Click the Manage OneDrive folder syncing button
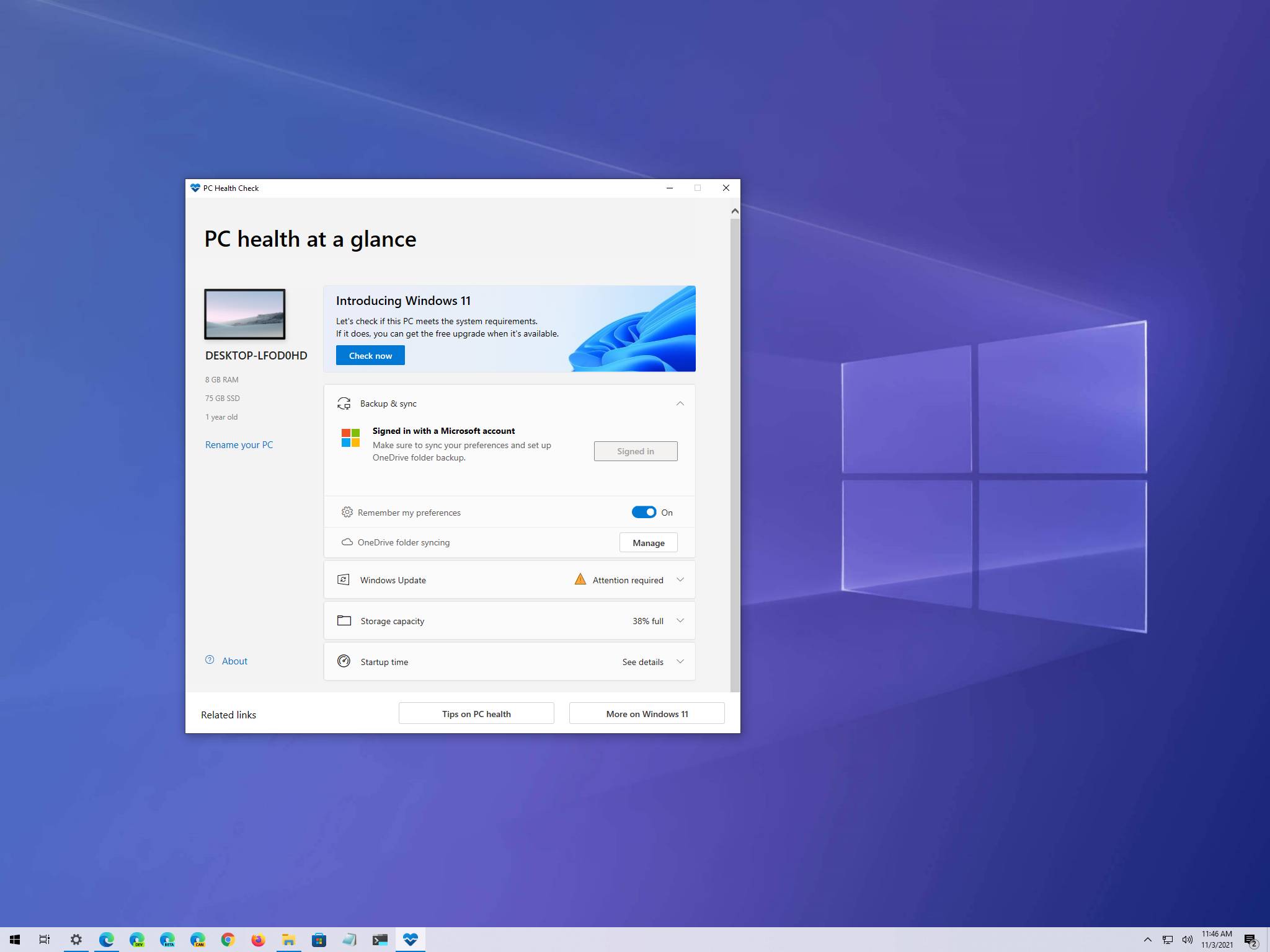This screenshot has height=952, width=1270. 648,541
